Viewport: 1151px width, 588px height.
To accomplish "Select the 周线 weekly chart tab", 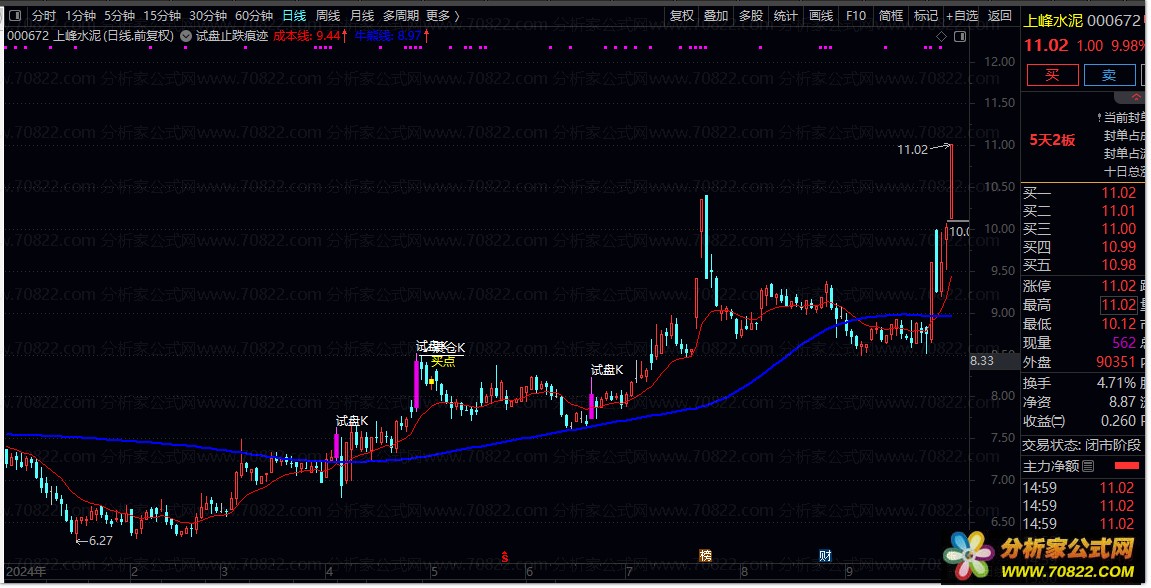I will click(328, 16).
